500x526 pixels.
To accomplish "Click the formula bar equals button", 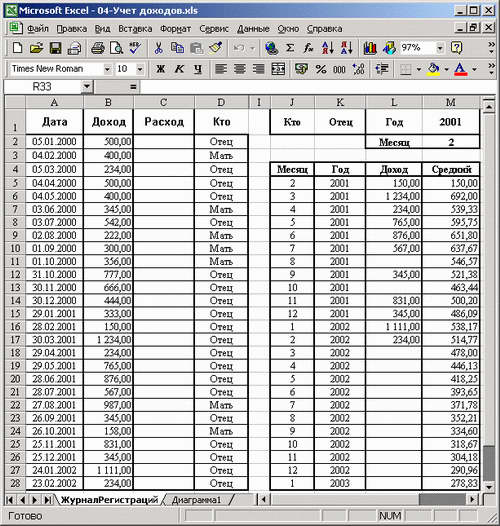I will click(x=133, y=87).
